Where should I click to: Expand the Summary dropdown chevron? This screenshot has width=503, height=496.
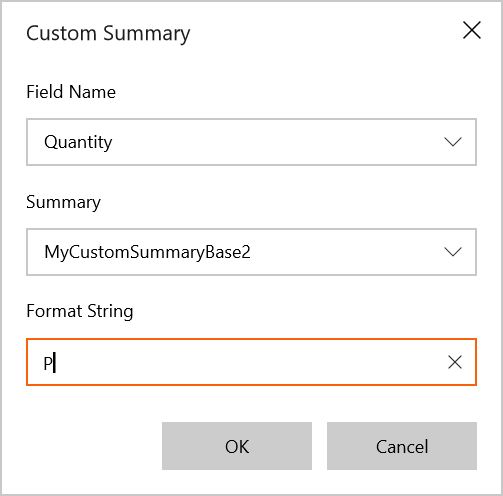(453, 252)
